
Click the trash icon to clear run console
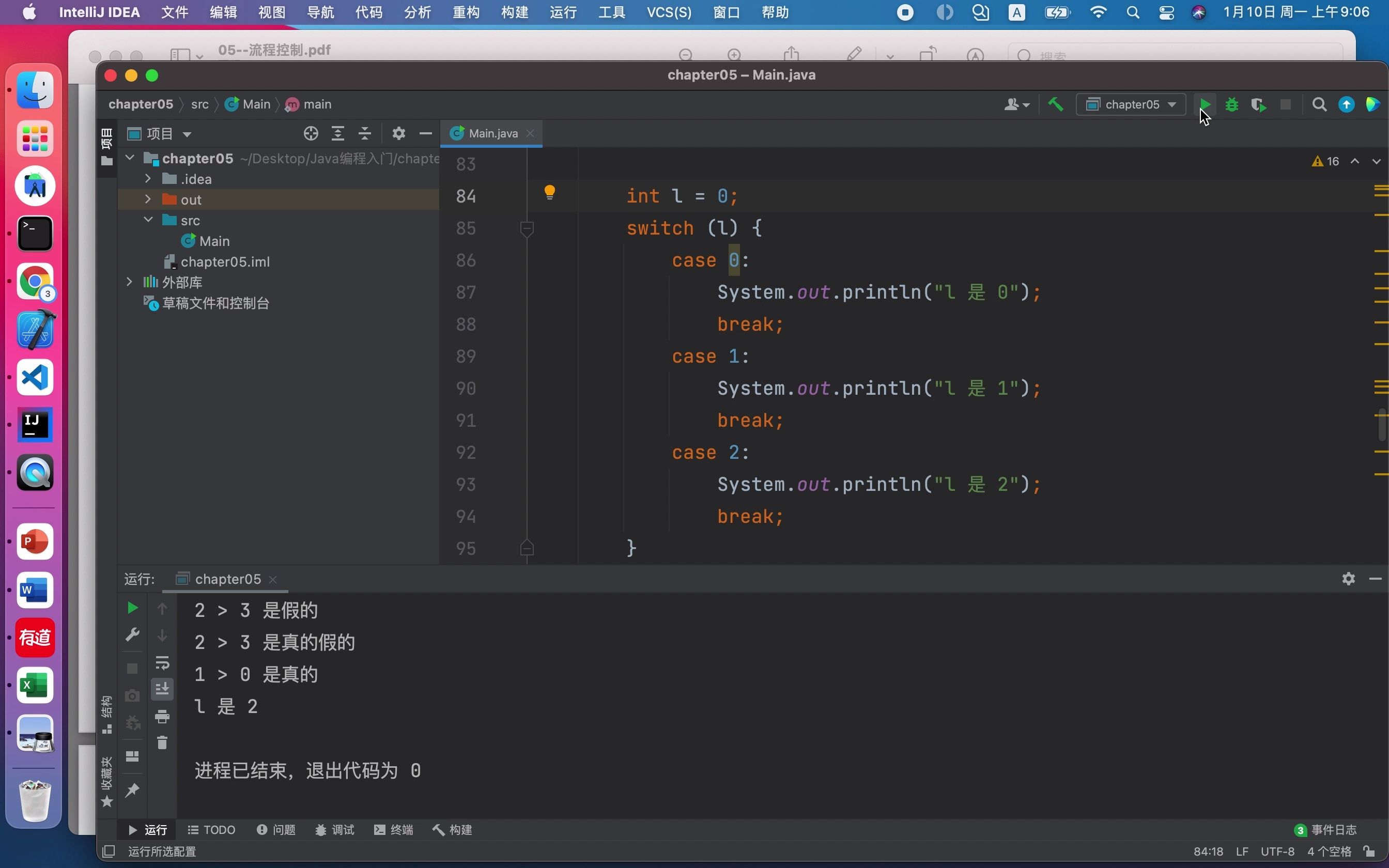click(x=162, y=743)
